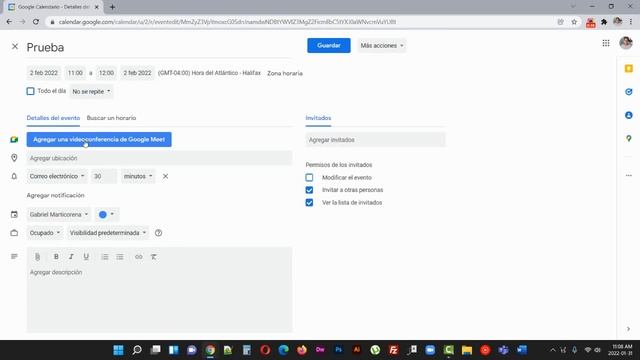Open Correo electrónico notification type dropdown
The image size is (640, 360).
[x=57, y=176]
